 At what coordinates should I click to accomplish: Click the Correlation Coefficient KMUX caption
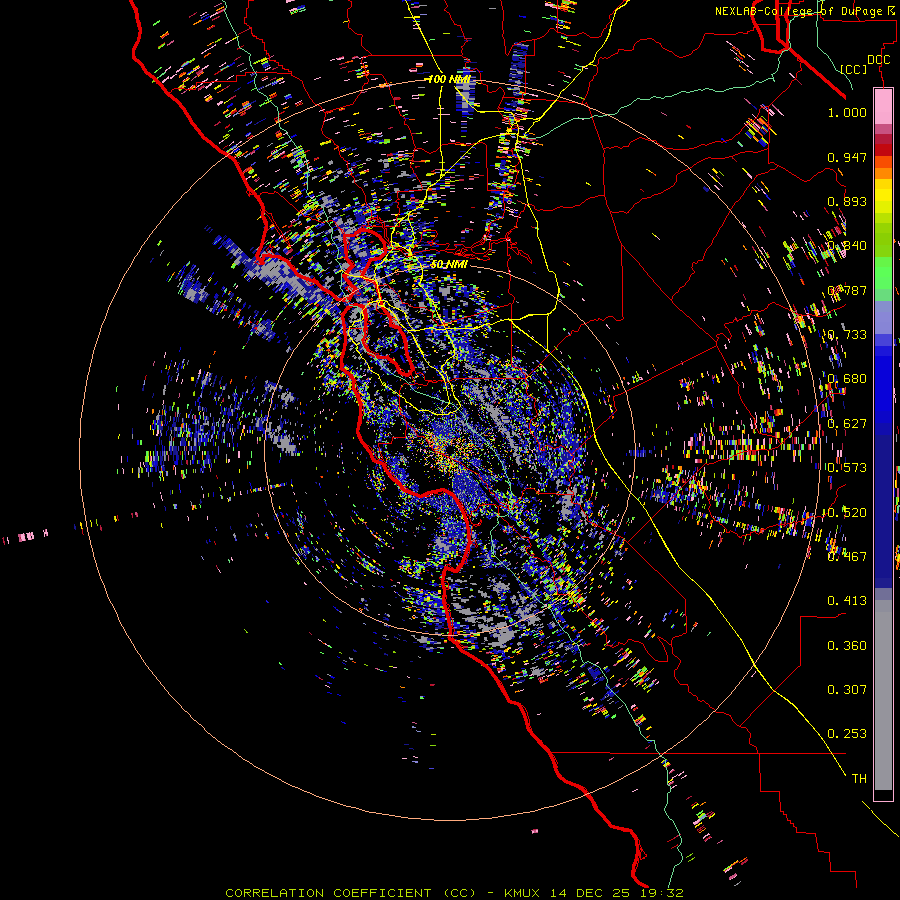[454, 893]
